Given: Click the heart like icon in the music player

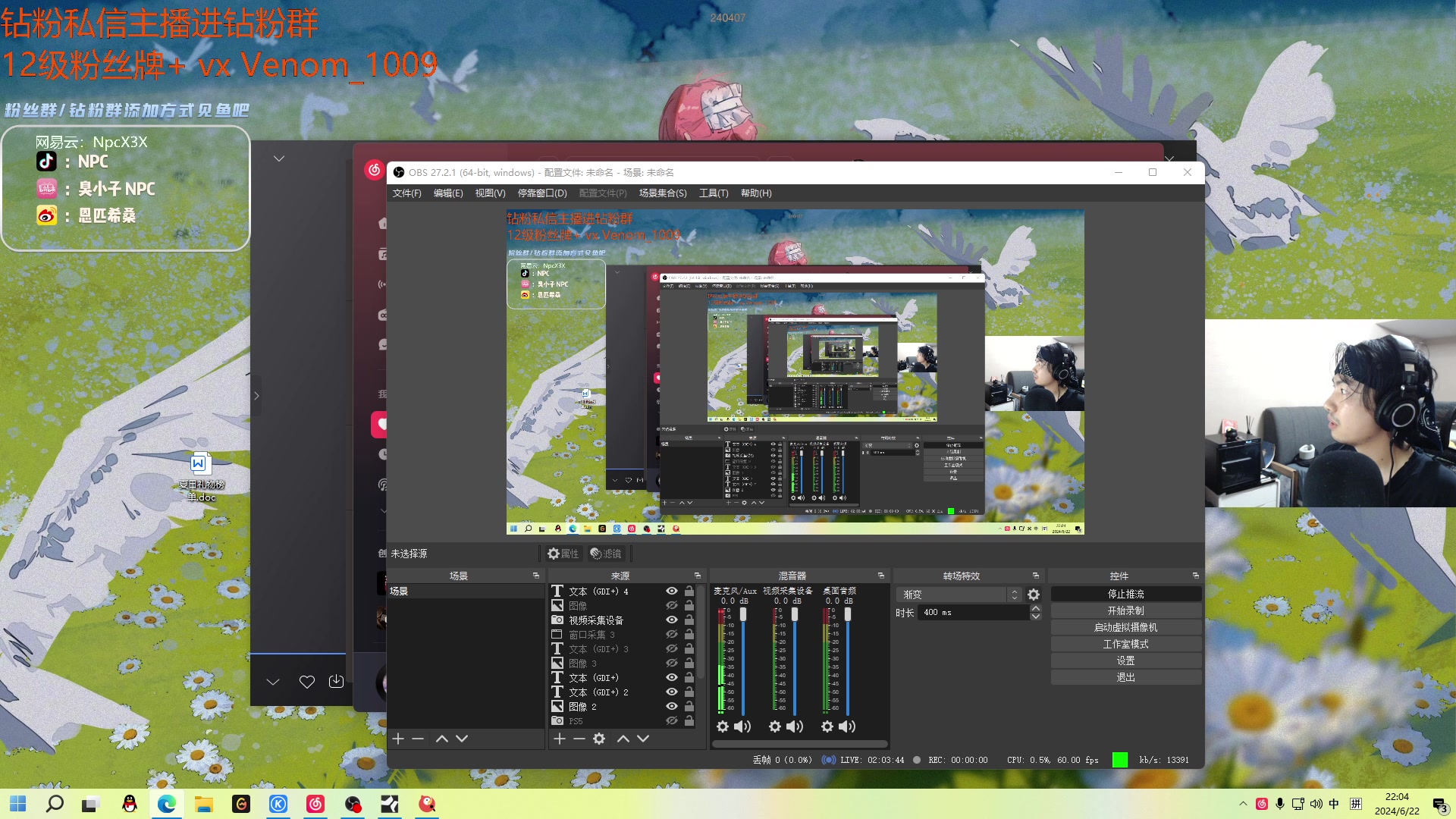Looking at the screenshot, I should tap(307, 682).
